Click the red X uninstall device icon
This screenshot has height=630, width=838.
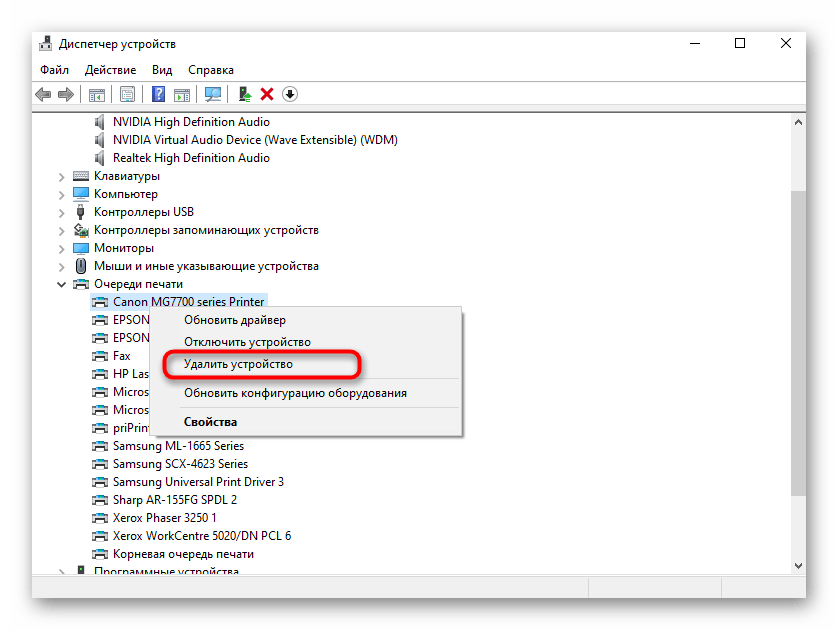pyautogui.click(x=267, y=94)
